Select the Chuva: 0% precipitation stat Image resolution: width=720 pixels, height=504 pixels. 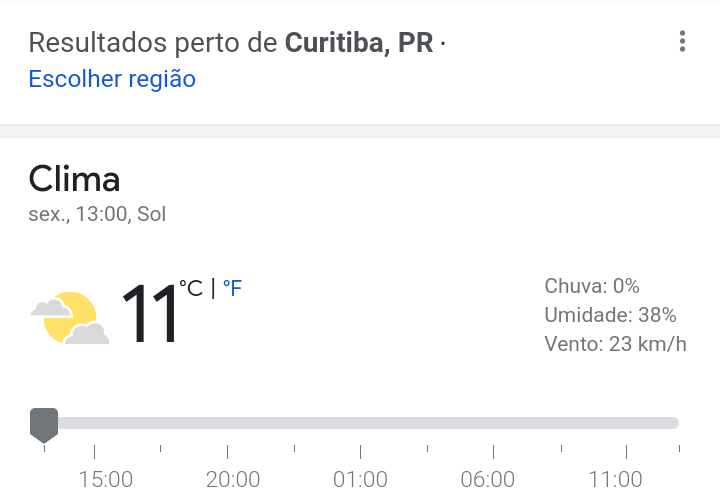592,286
